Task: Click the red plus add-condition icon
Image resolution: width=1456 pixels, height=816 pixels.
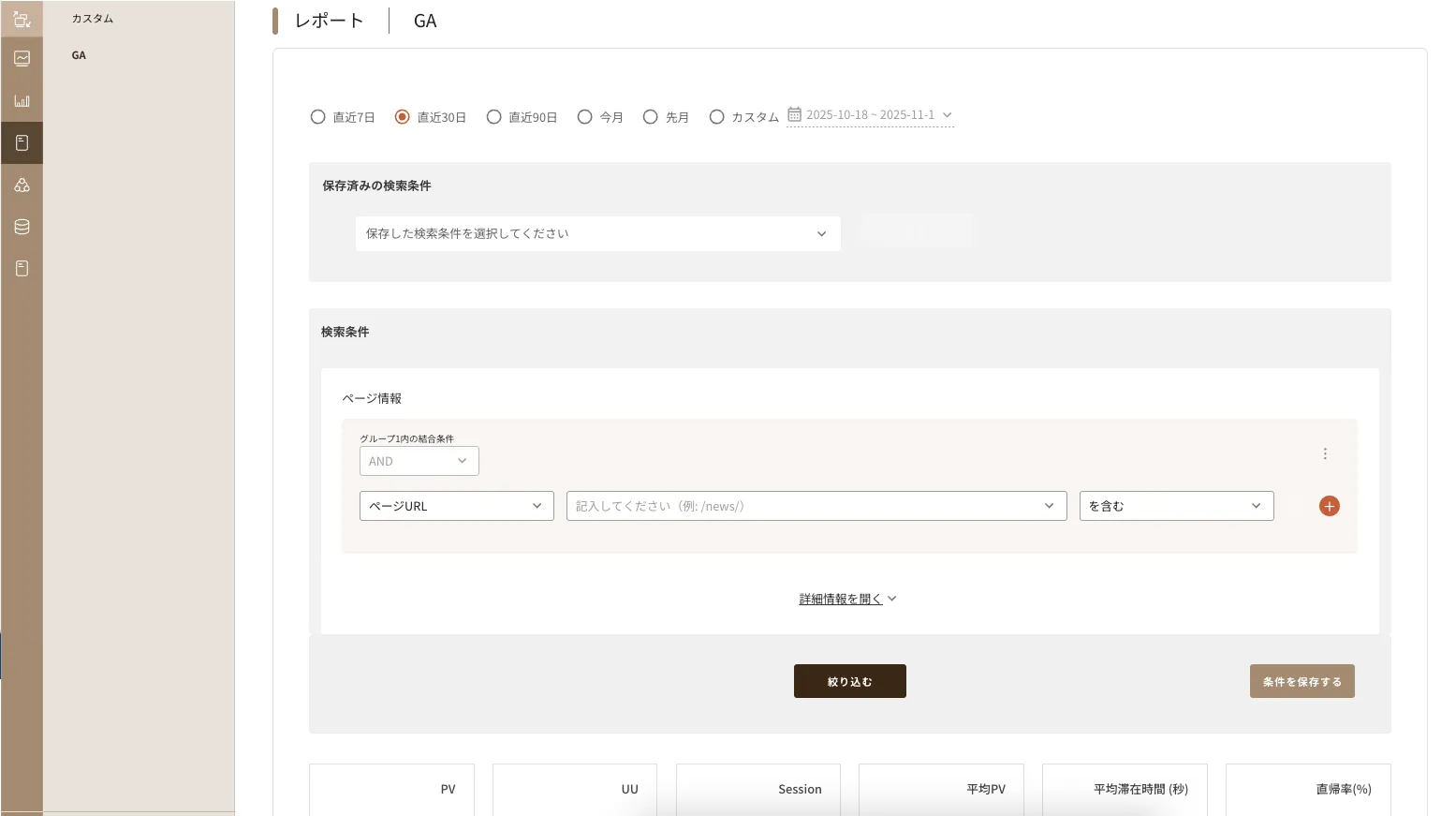Action: point(1329,506)
